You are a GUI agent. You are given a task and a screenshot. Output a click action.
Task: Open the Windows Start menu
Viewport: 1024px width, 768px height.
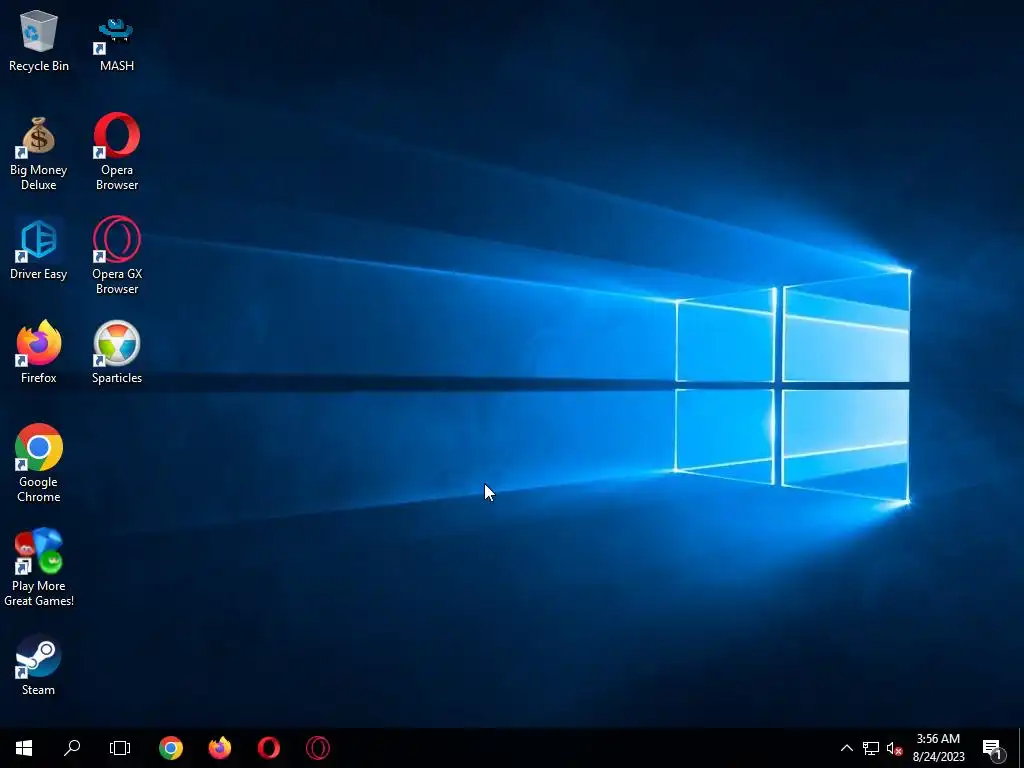pos(24,748)
